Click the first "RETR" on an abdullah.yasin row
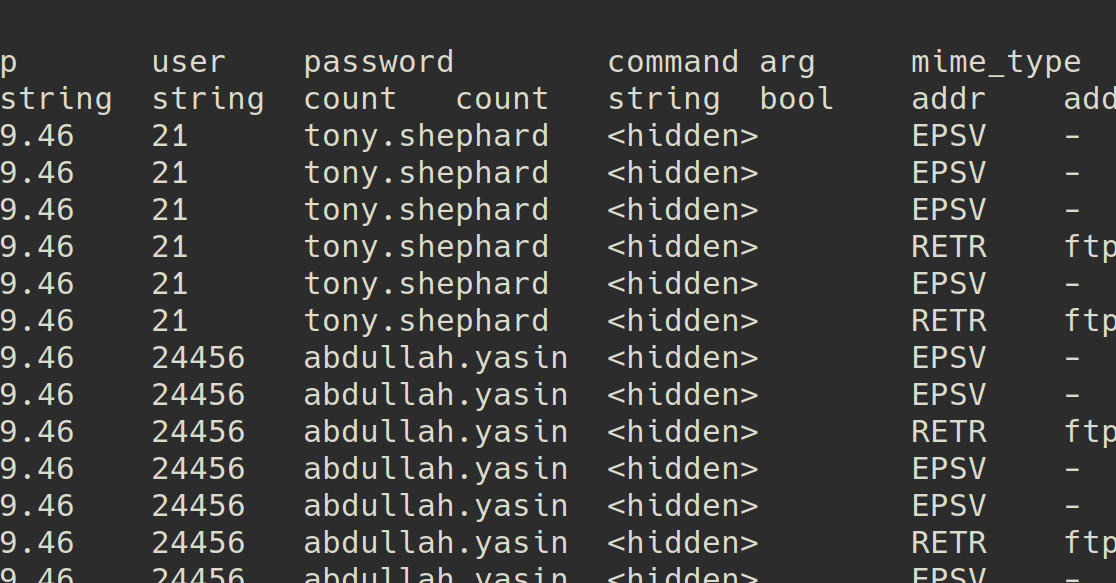 click(948, 432)
